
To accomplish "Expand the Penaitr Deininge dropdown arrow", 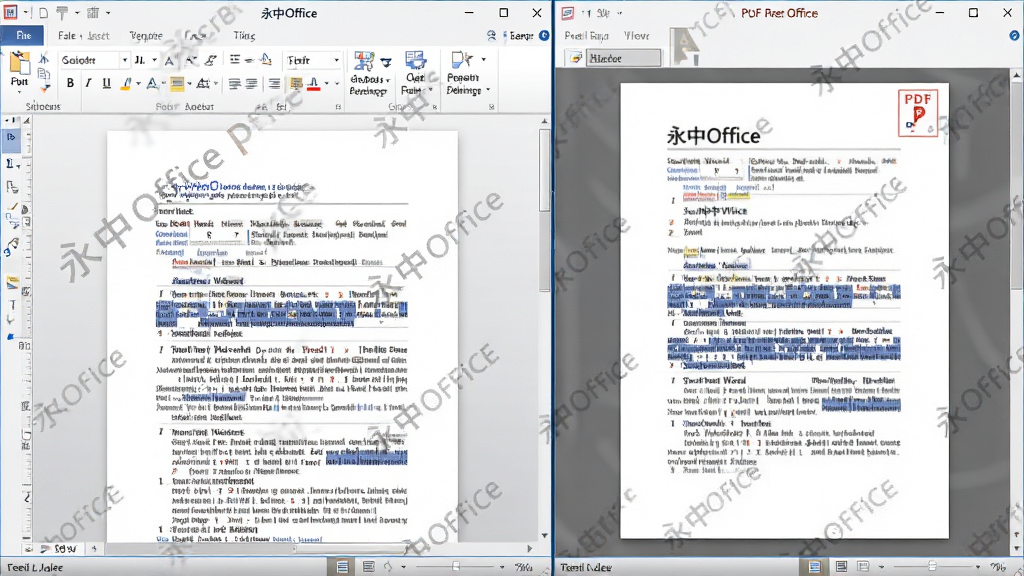I will pyautogui.click(x=488, y=90).
